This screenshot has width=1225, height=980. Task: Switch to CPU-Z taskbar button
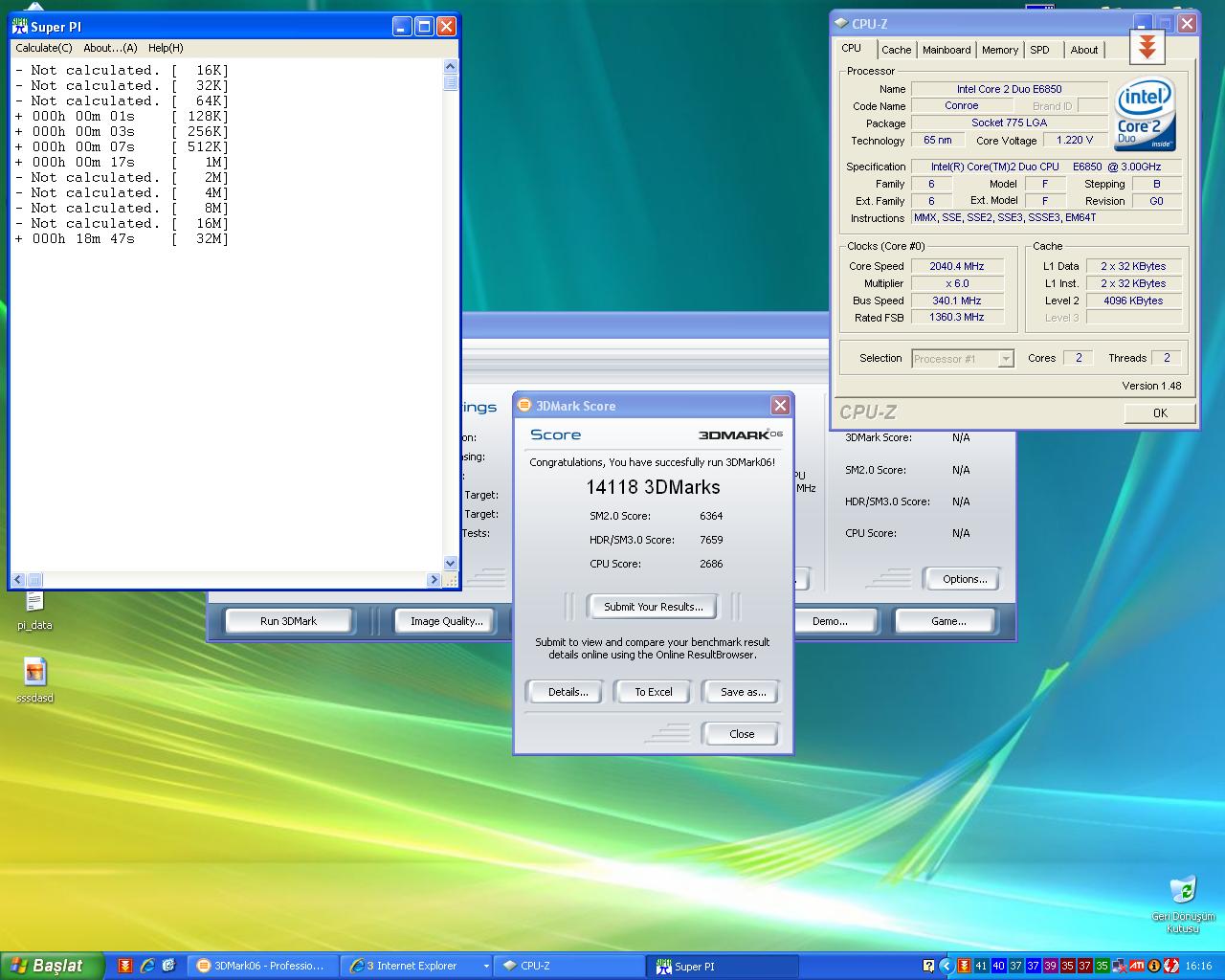tap(569, 966)
